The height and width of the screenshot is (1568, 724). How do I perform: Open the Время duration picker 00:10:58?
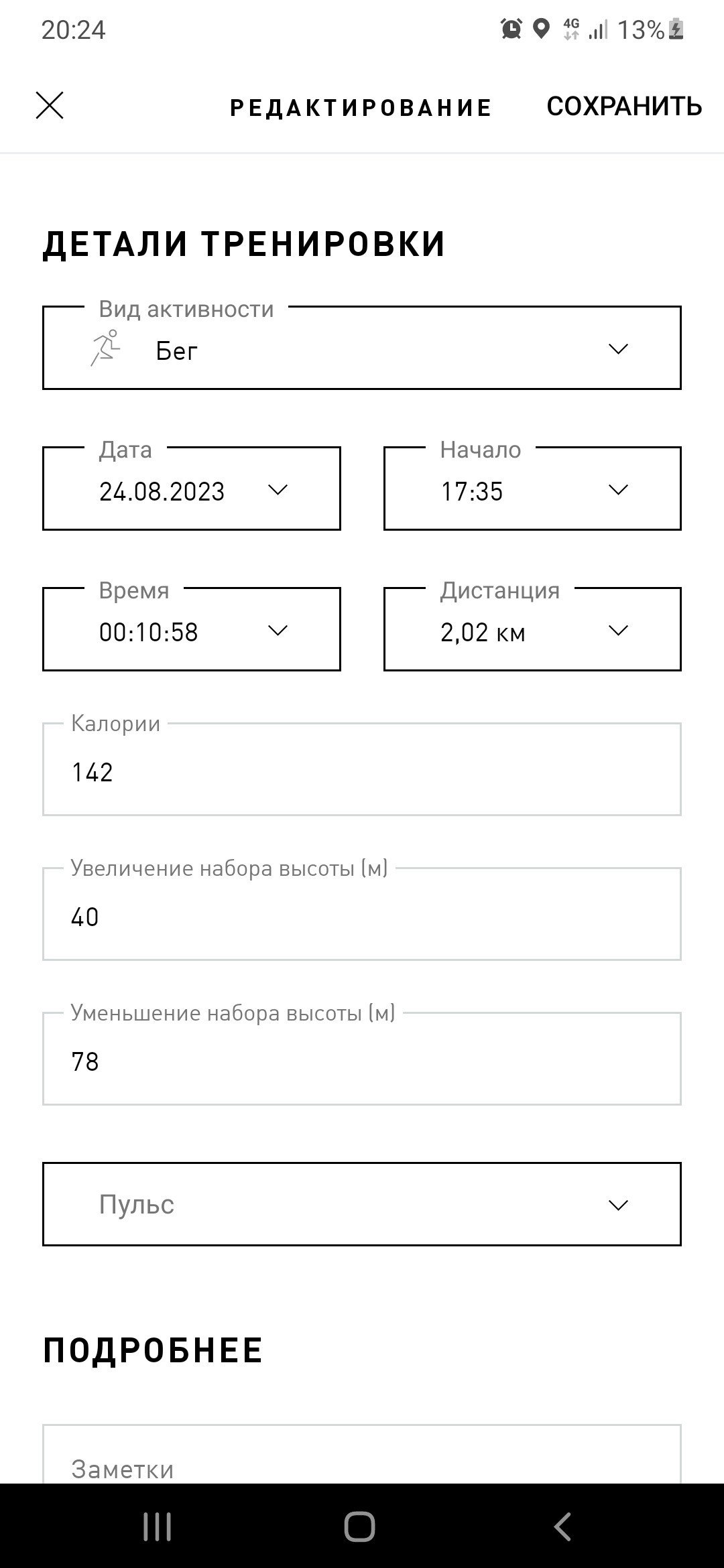click(x=192, y=629)
